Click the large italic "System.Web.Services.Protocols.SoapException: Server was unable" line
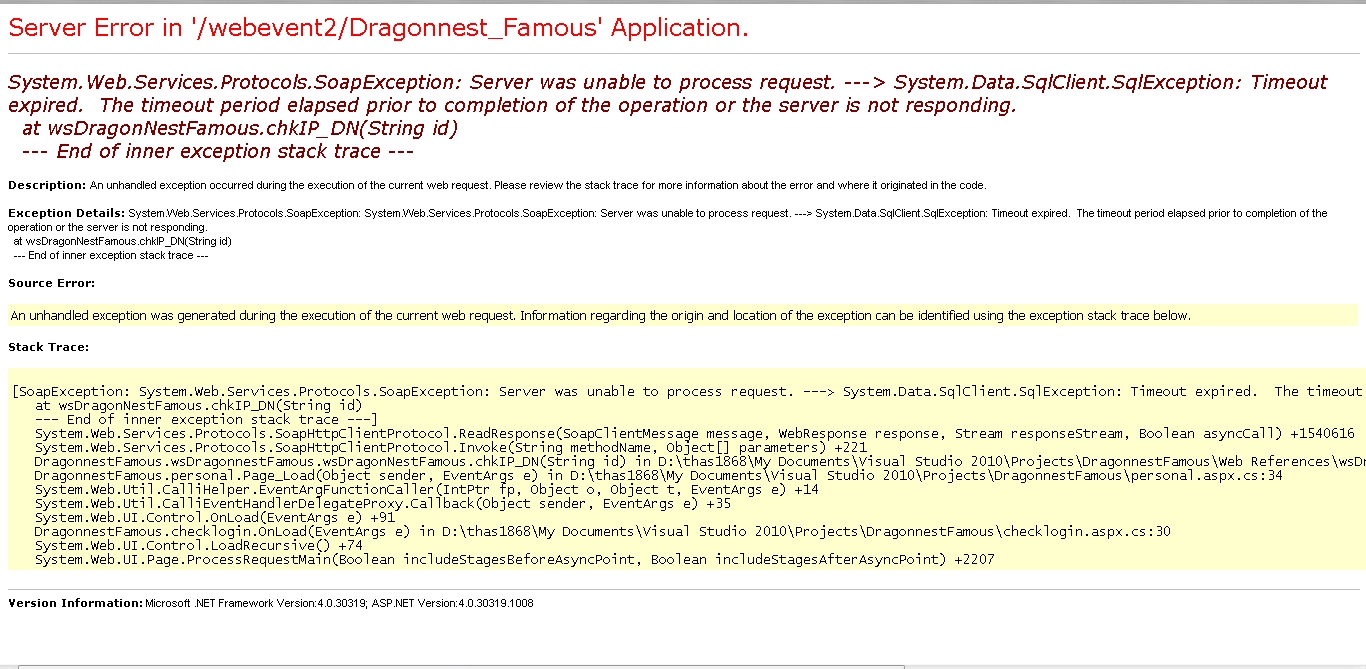1366x669 pixels. coord(667,82)
